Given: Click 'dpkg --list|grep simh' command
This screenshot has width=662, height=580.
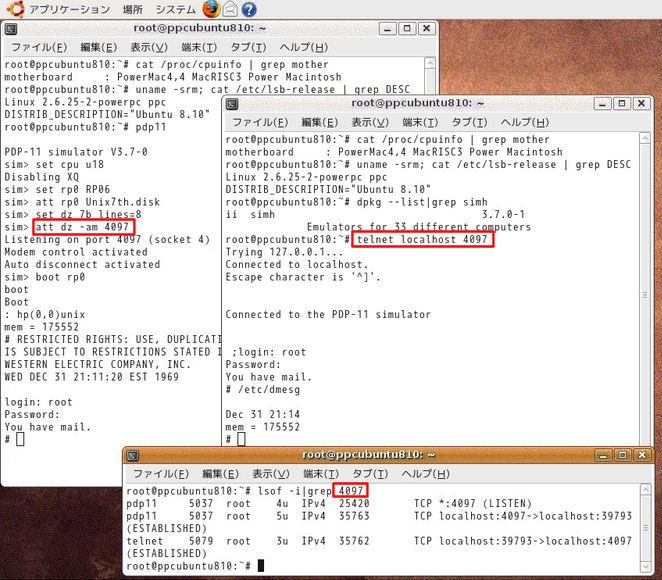Looking at the screenshot, I should tap(422, 202).
